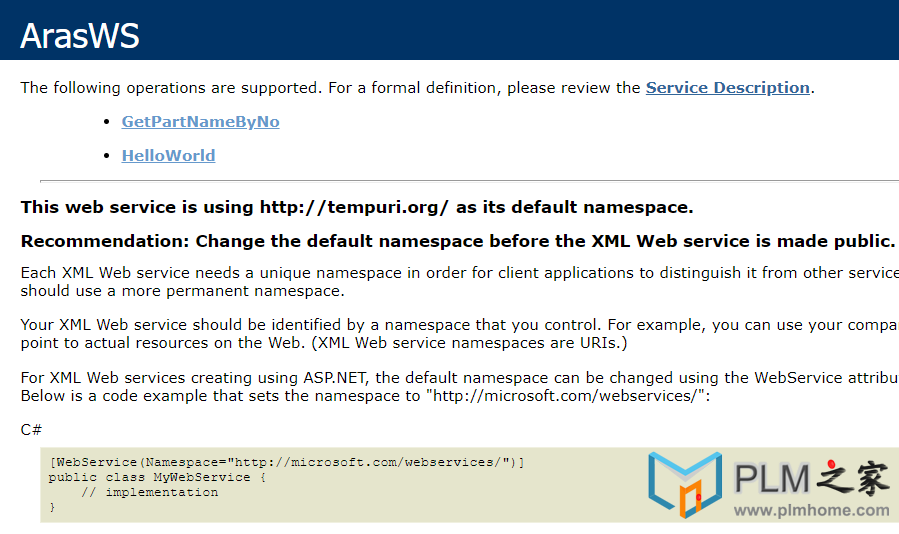Click the tempuri.org default namespace heading
899x534 pixels.
(x=357, y=207)
